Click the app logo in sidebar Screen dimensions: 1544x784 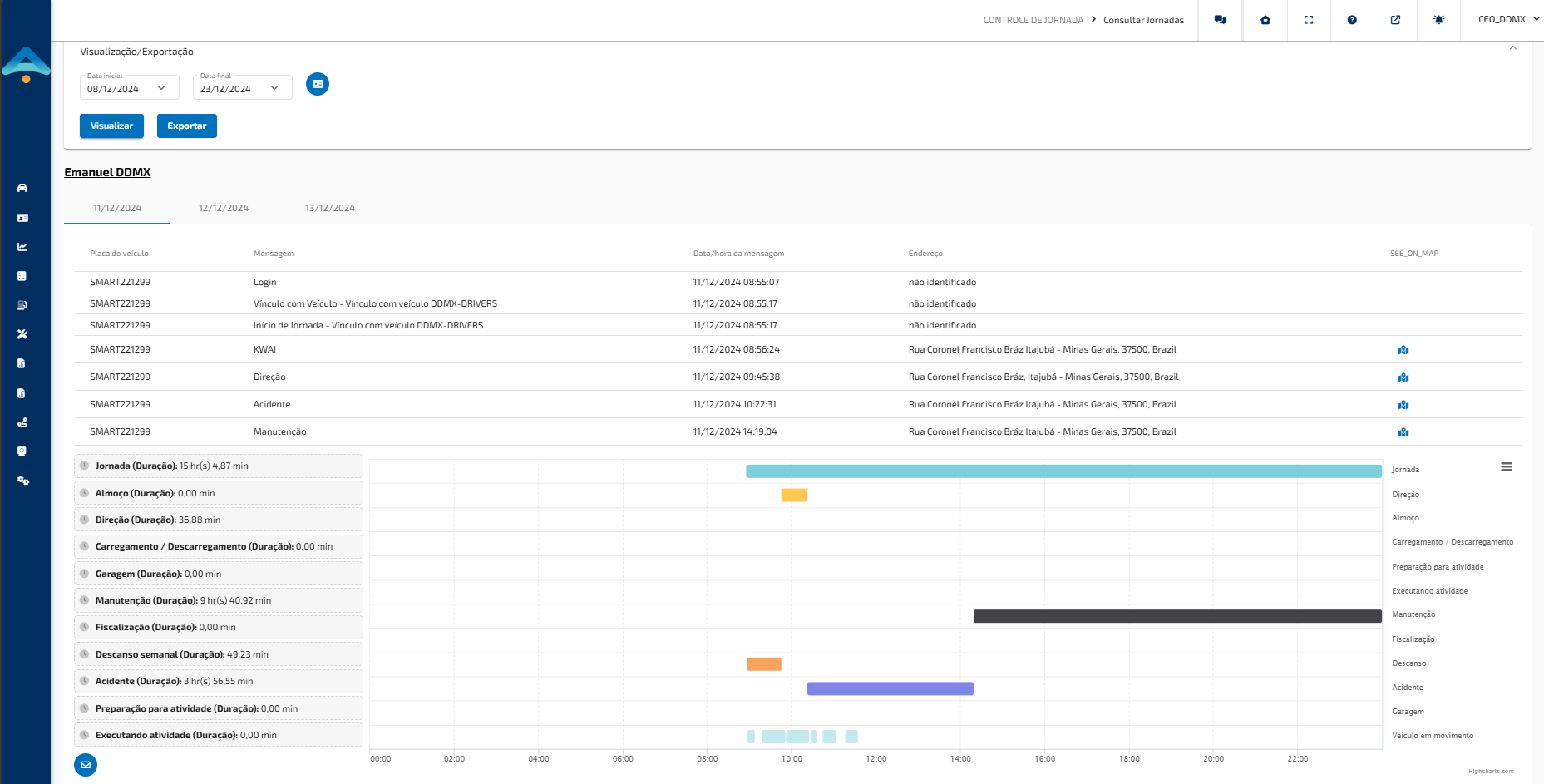pos(26,64)
